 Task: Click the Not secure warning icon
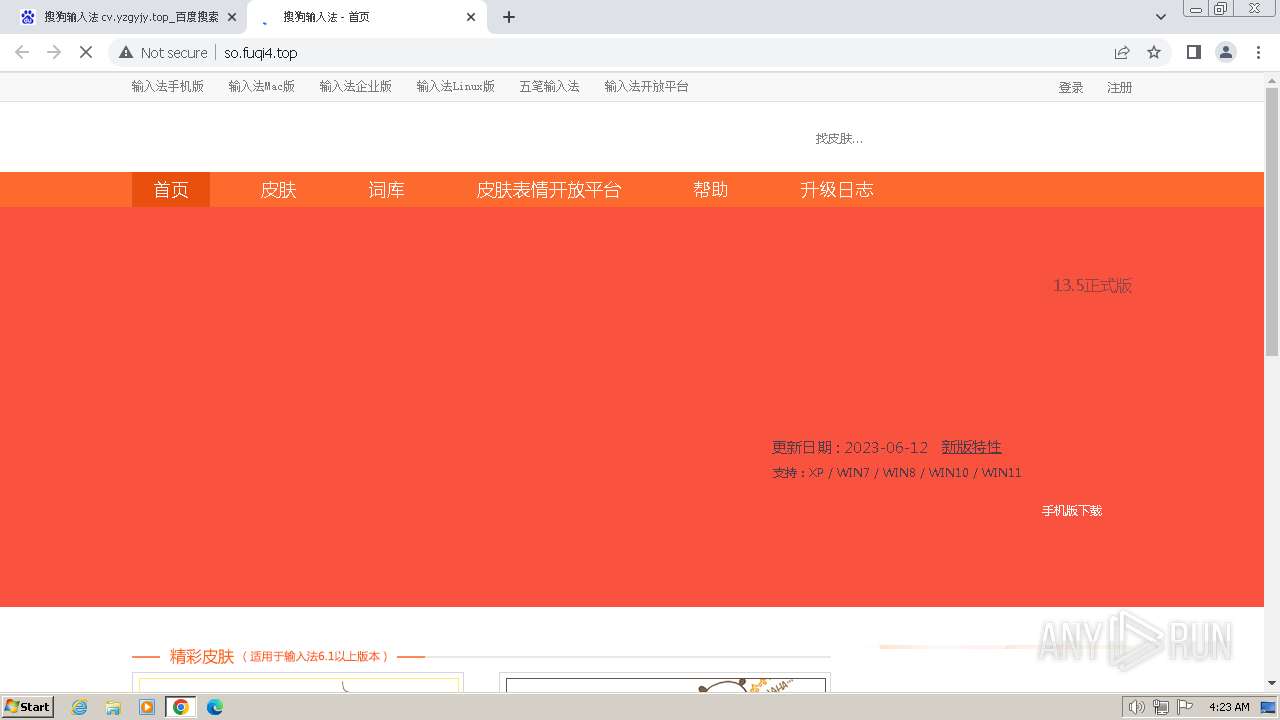coord(125,52)
